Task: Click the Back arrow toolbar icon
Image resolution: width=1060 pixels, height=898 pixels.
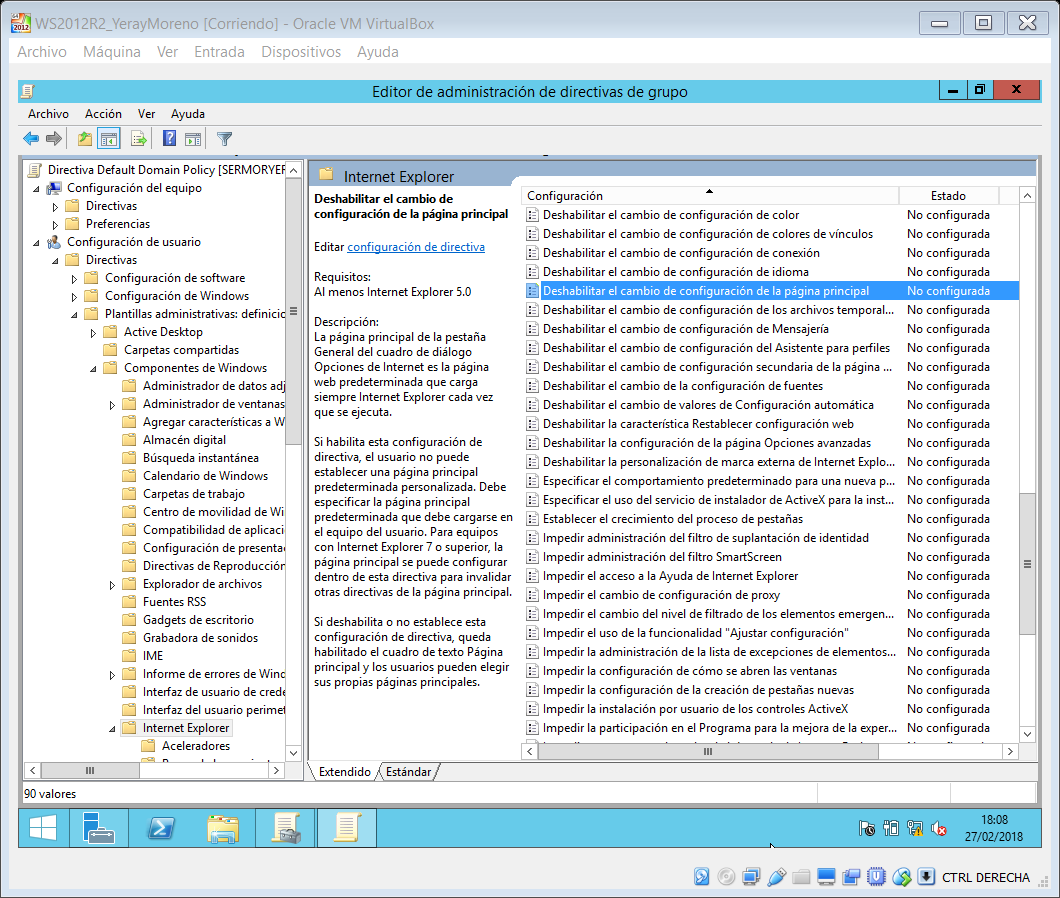Action: point(31,139)
